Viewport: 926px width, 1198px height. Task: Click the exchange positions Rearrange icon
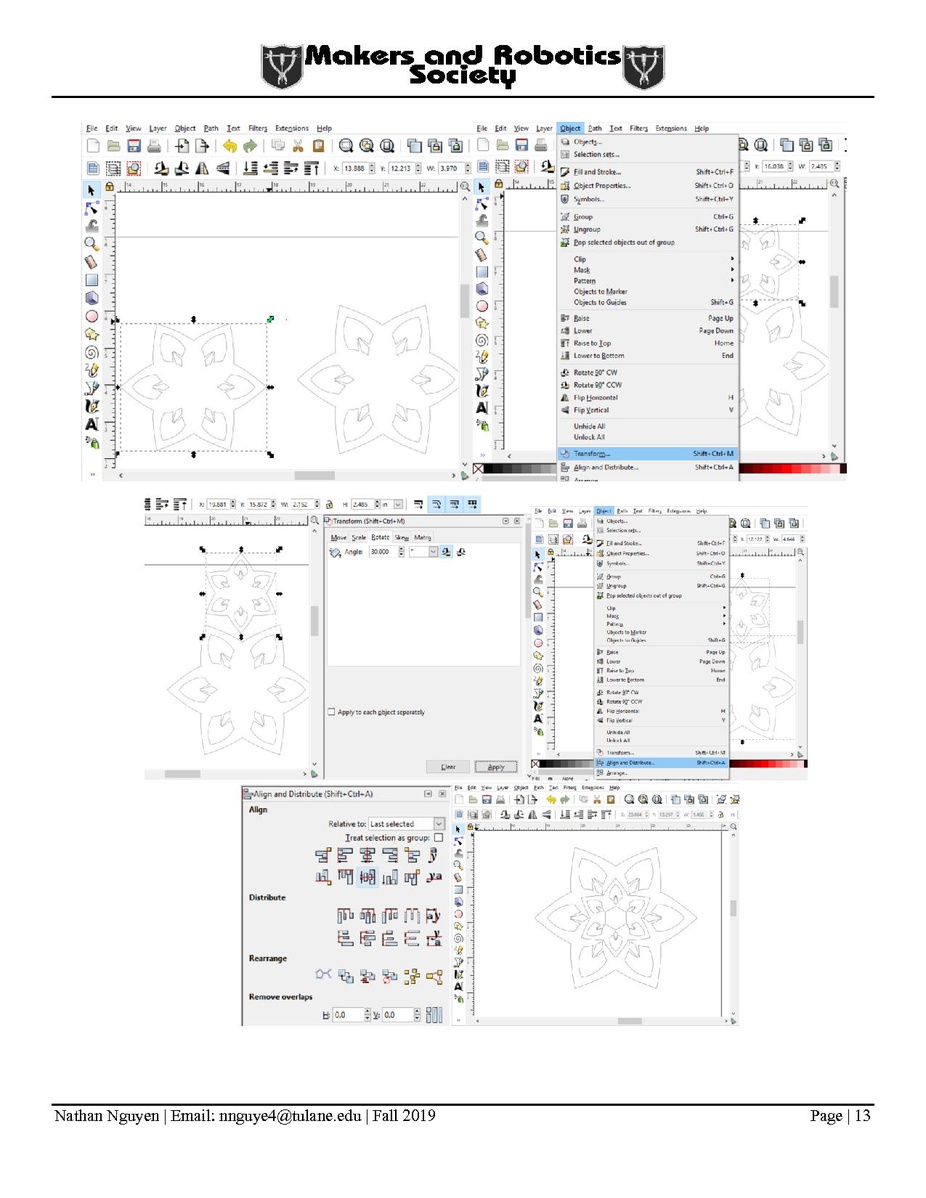(344, 976)
